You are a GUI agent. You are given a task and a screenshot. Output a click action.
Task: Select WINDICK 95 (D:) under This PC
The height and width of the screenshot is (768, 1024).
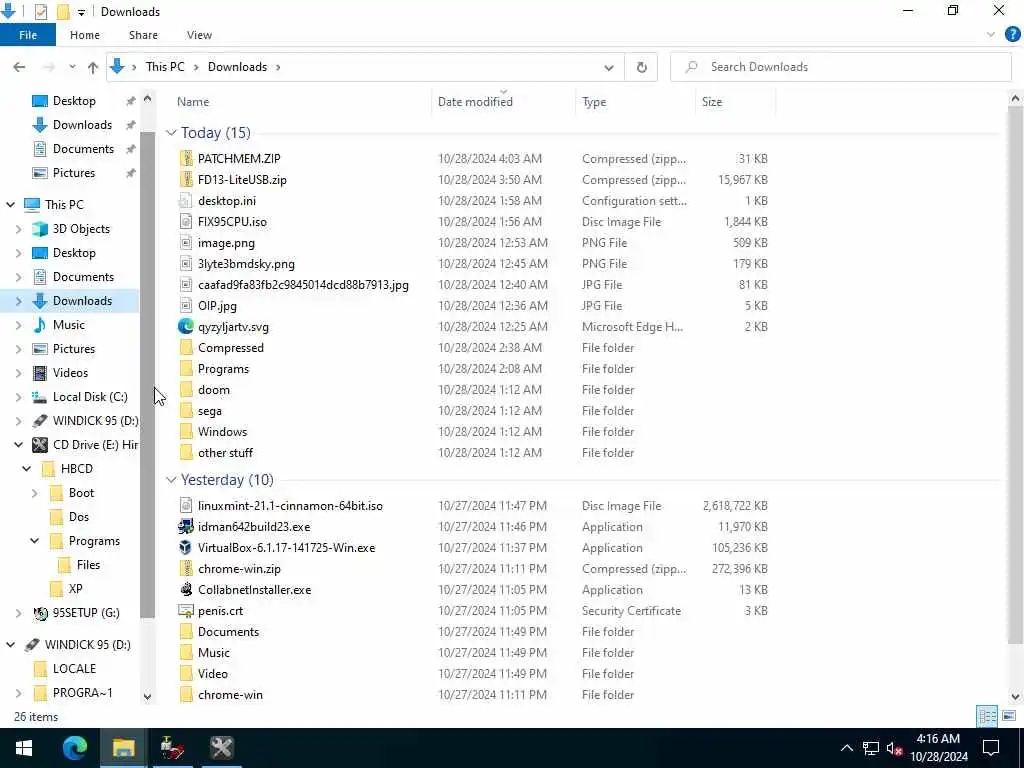[95, 421]
